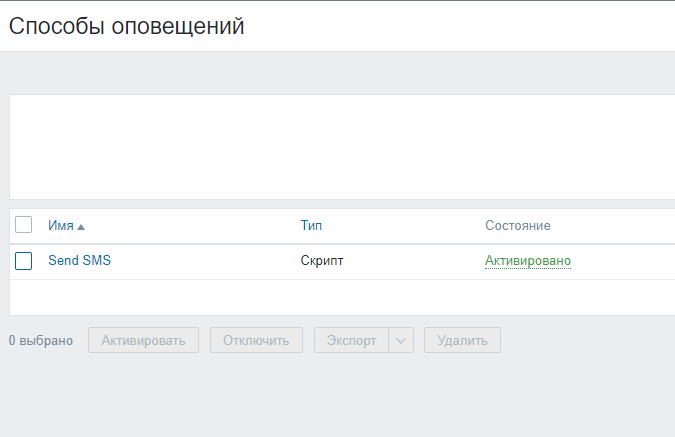Tick the select-all checkbox in table header

coord(24,225)
